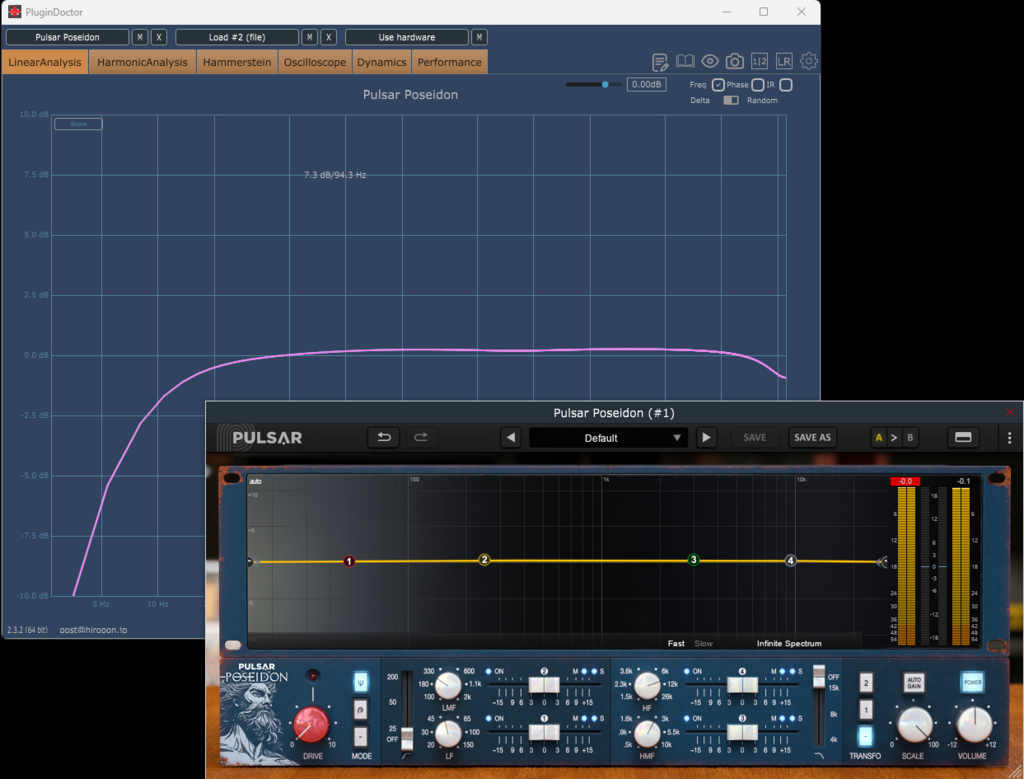Screen dimensions: 1024x779
Task: Open the Hammerstein tab
Action: coord(237,62)
